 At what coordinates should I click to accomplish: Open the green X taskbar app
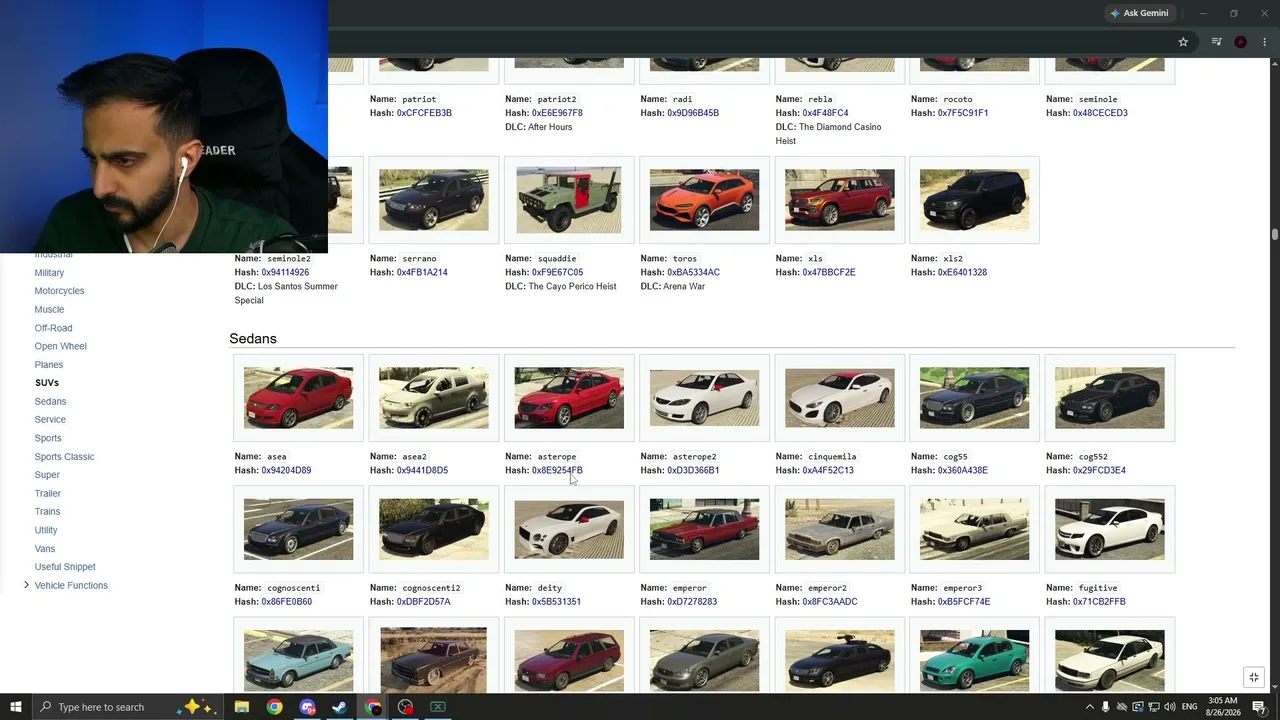438,707
